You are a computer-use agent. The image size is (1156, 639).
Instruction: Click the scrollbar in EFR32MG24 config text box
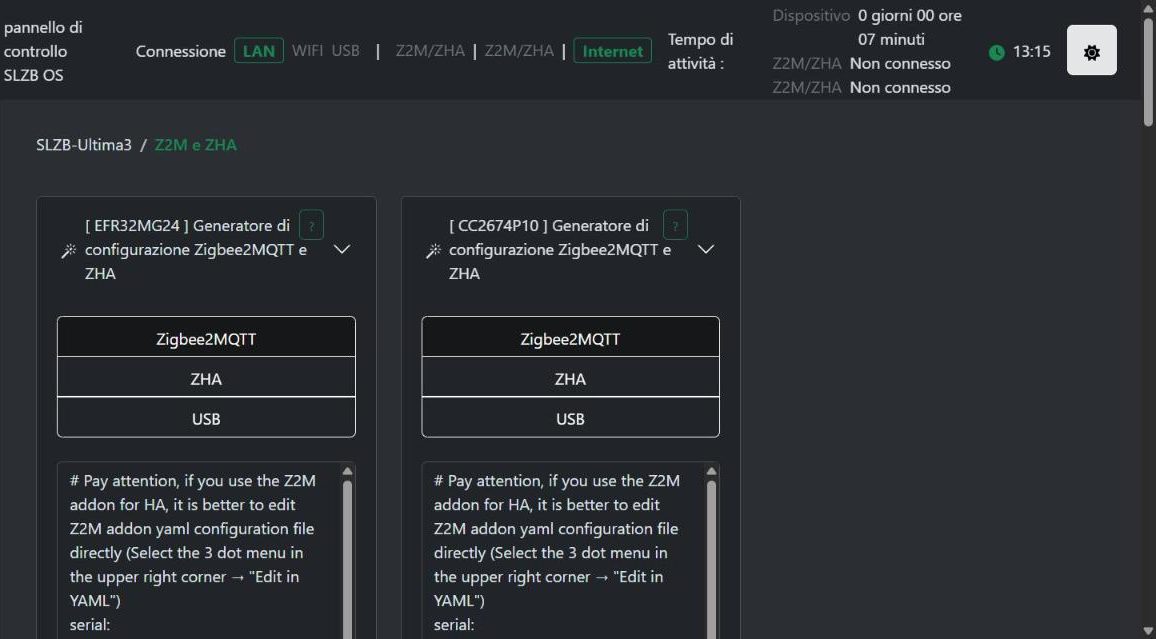[347, 560]
